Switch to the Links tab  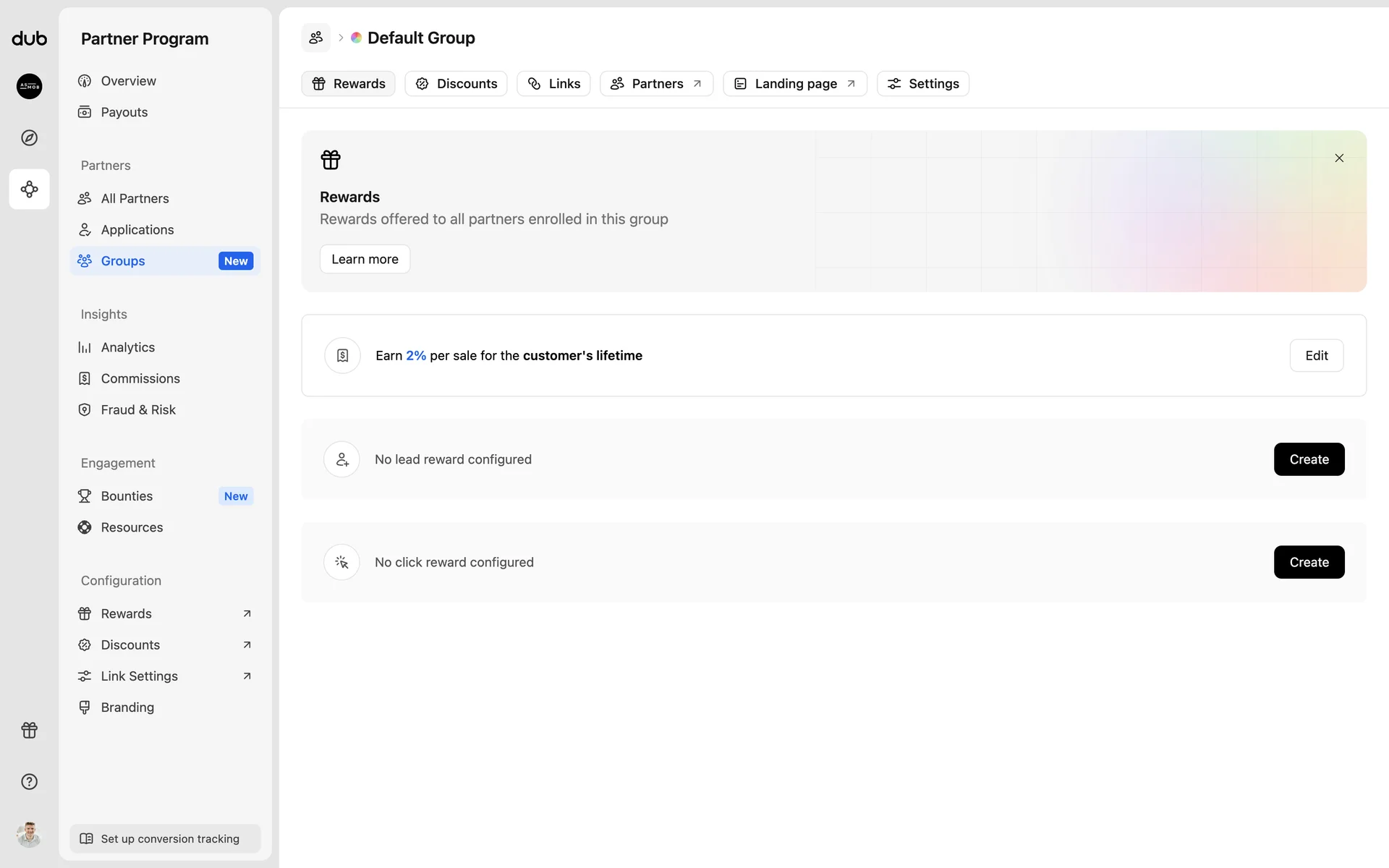tap(553, 84)
